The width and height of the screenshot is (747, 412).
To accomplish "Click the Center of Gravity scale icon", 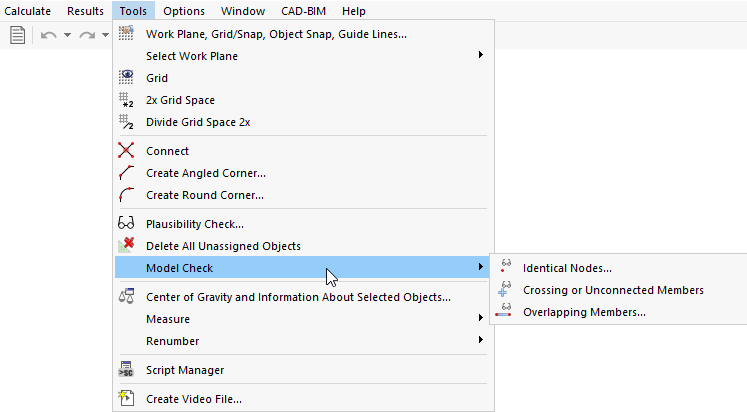I will (126, 297).
